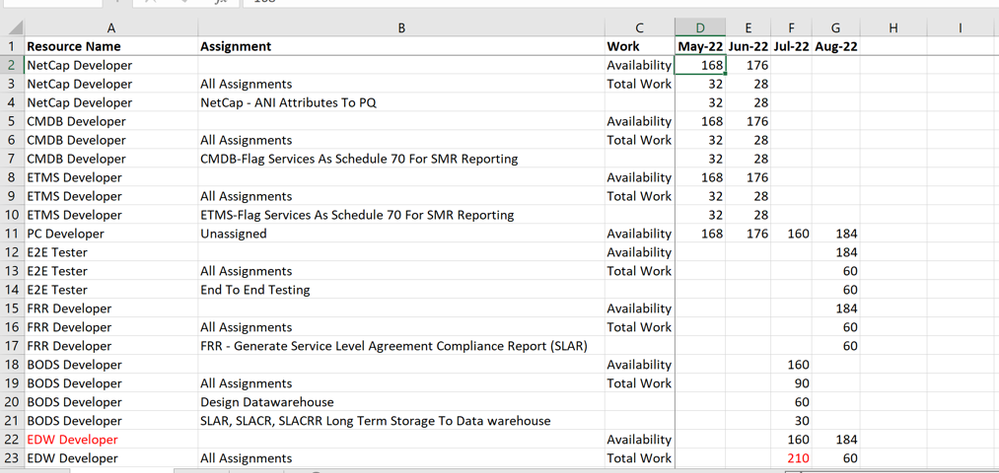
Task: Select column B header
Action: [401, 27]
